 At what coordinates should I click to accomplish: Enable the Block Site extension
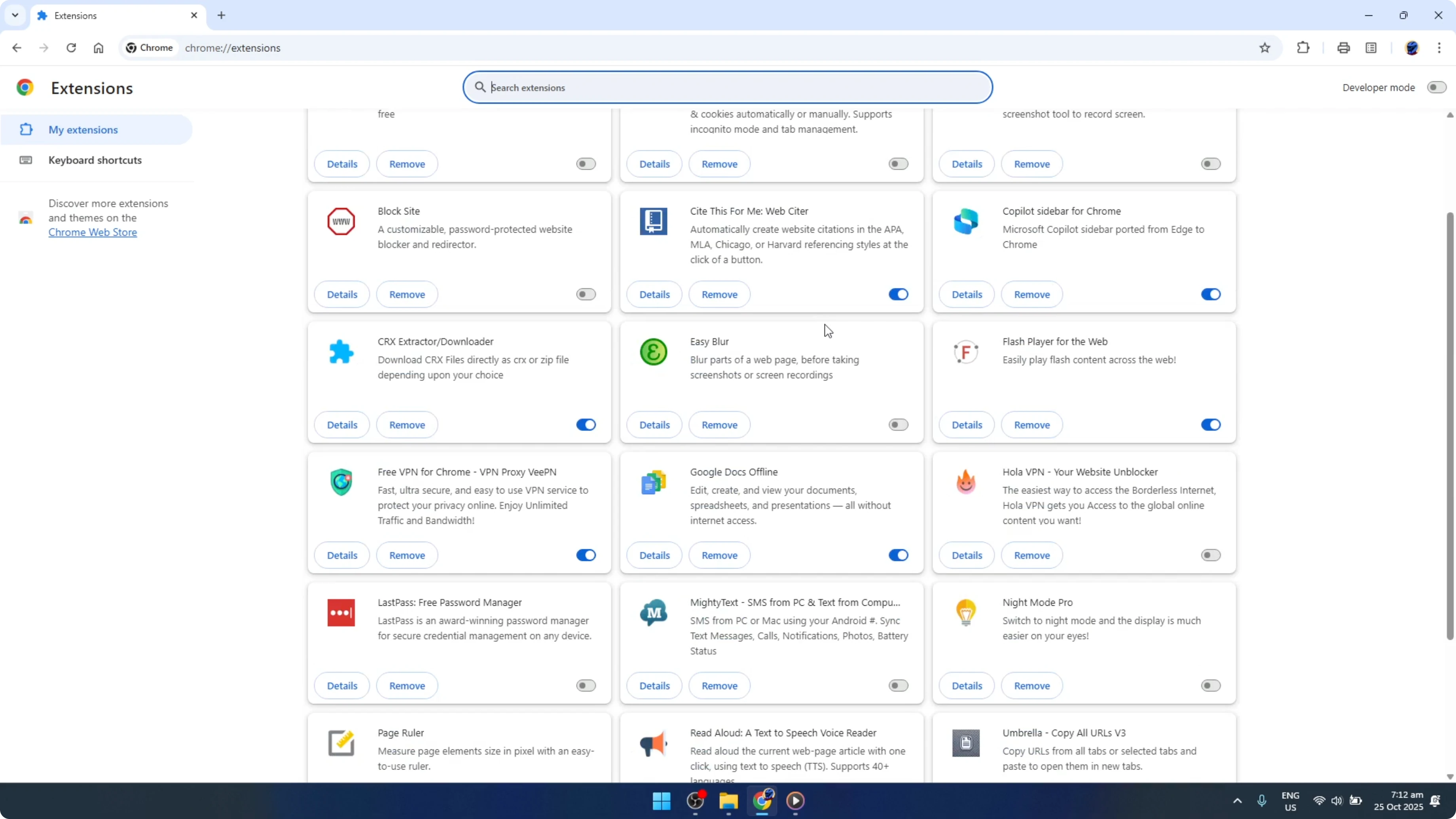(586, 294)
